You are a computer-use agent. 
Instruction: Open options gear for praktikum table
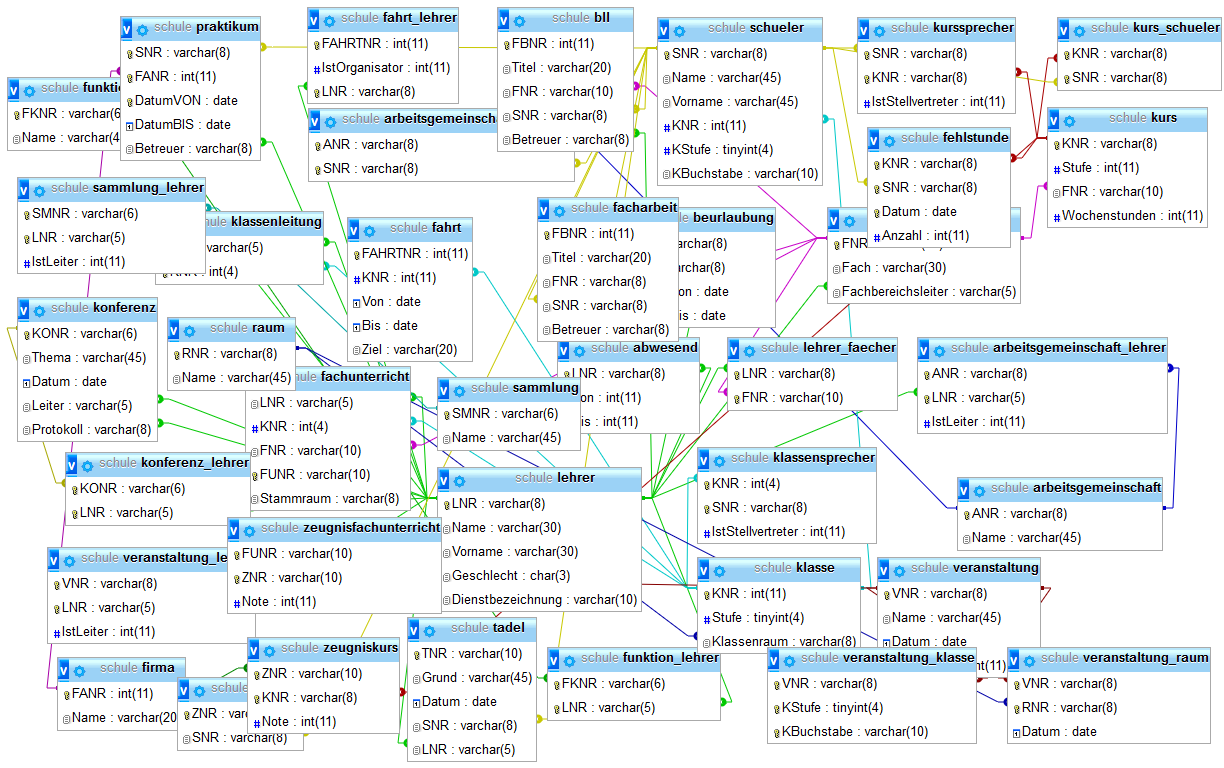point(142,29)
